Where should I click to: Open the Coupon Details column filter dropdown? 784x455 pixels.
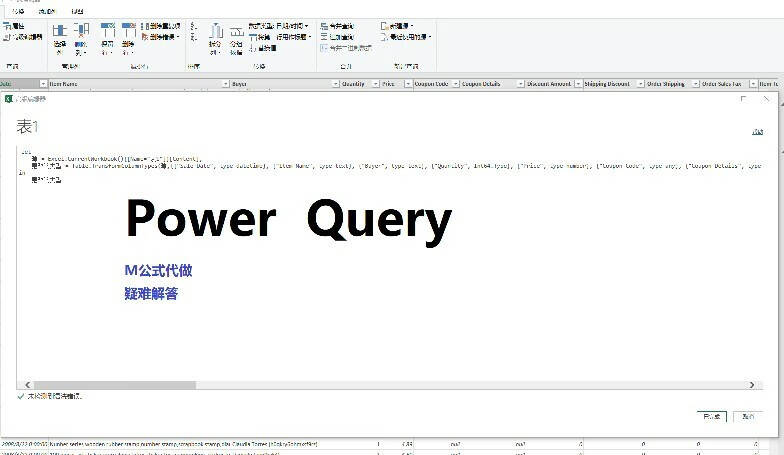tap(520, 84)
